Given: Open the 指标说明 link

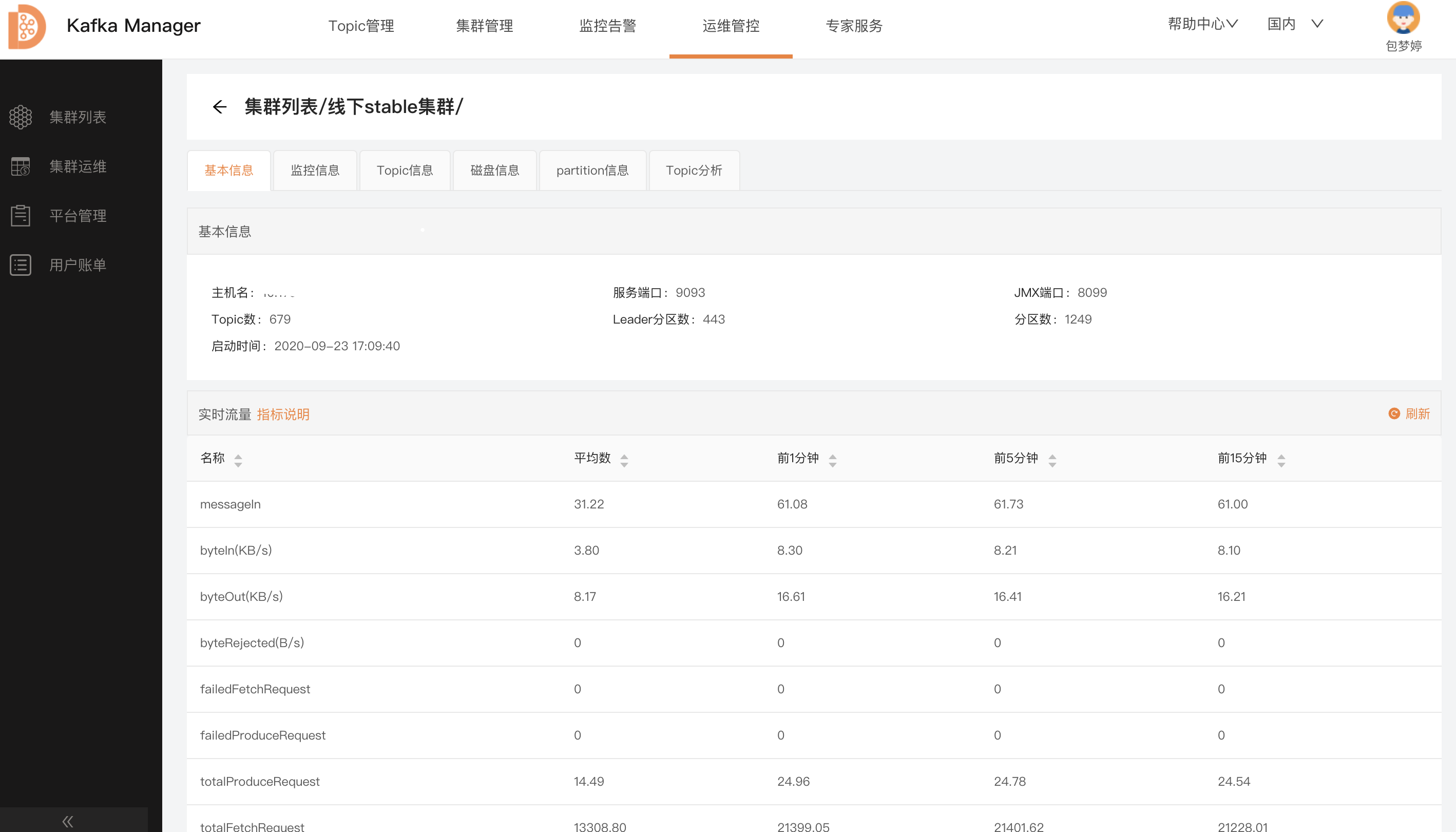Looking at the screenshot, I should coord(283,414).
